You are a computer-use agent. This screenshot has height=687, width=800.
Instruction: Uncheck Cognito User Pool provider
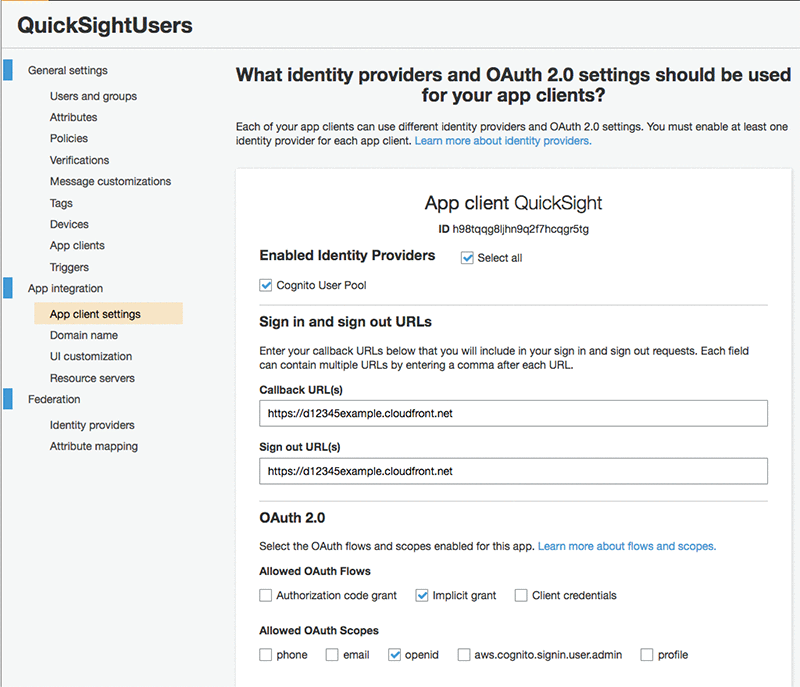(265, 285)
